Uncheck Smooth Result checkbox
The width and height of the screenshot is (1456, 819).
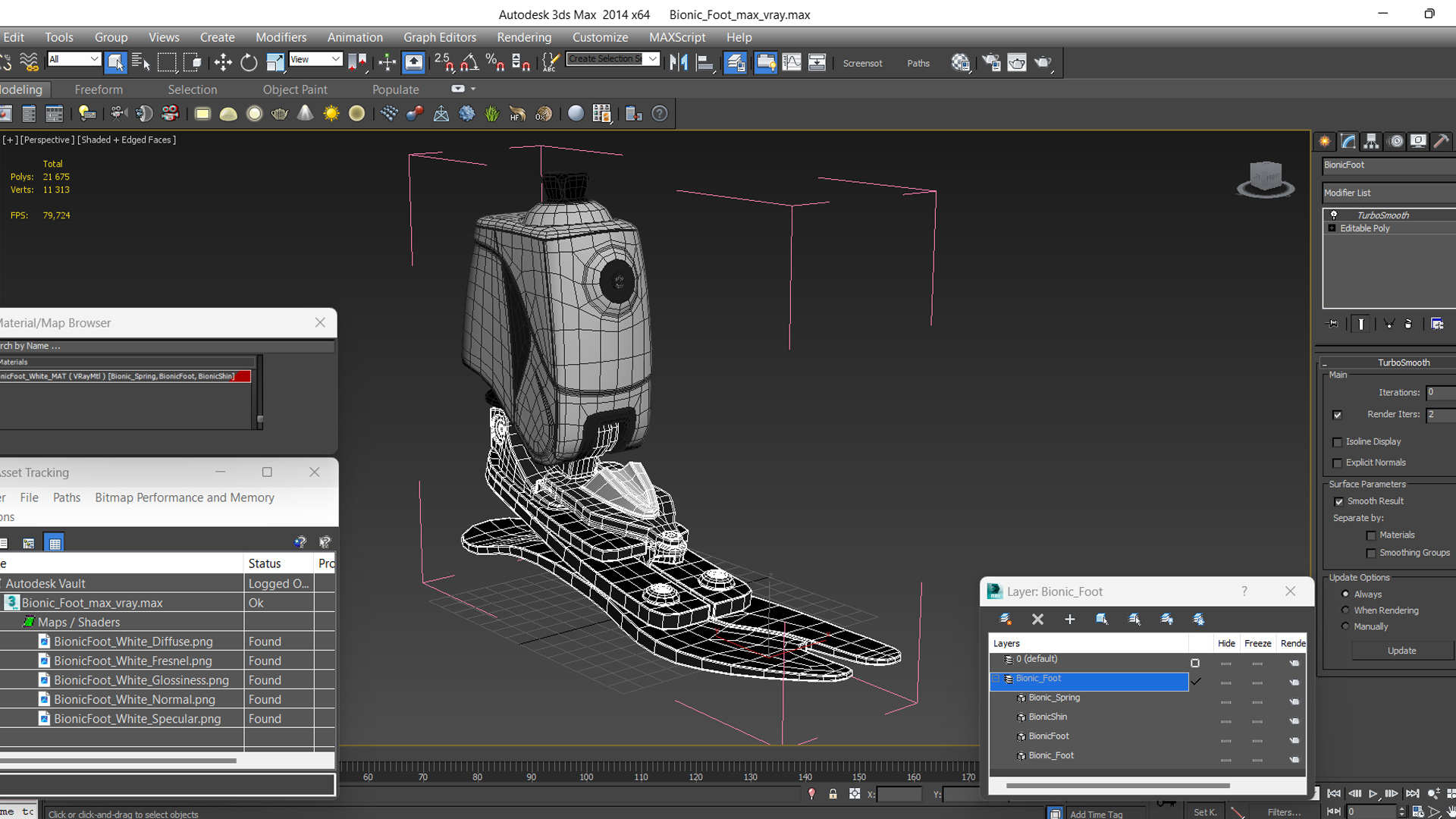[x=1339, y=502]
